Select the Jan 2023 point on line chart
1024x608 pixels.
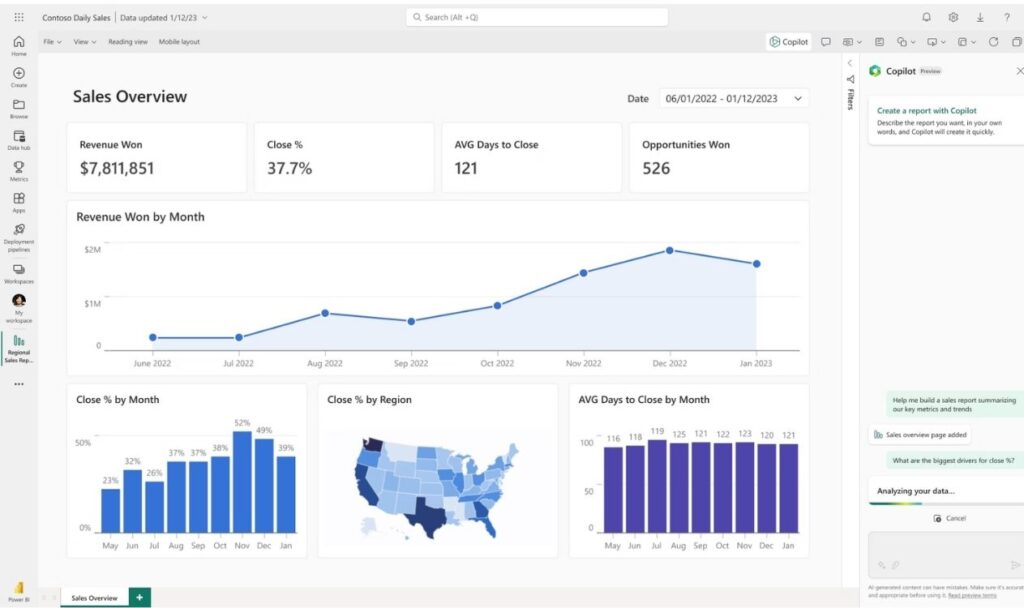756,264
